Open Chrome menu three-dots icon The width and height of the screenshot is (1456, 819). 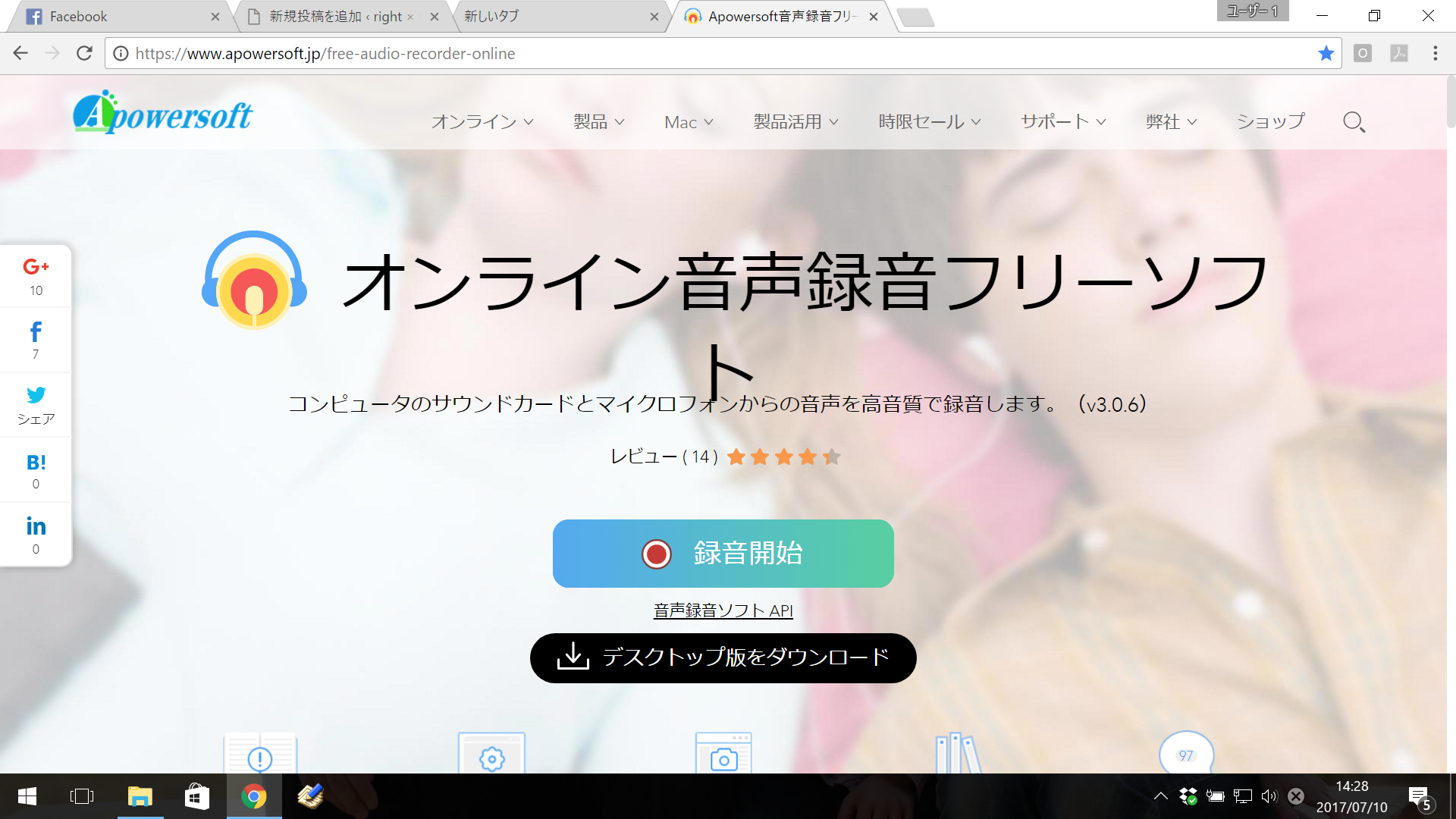(1435, 53)
